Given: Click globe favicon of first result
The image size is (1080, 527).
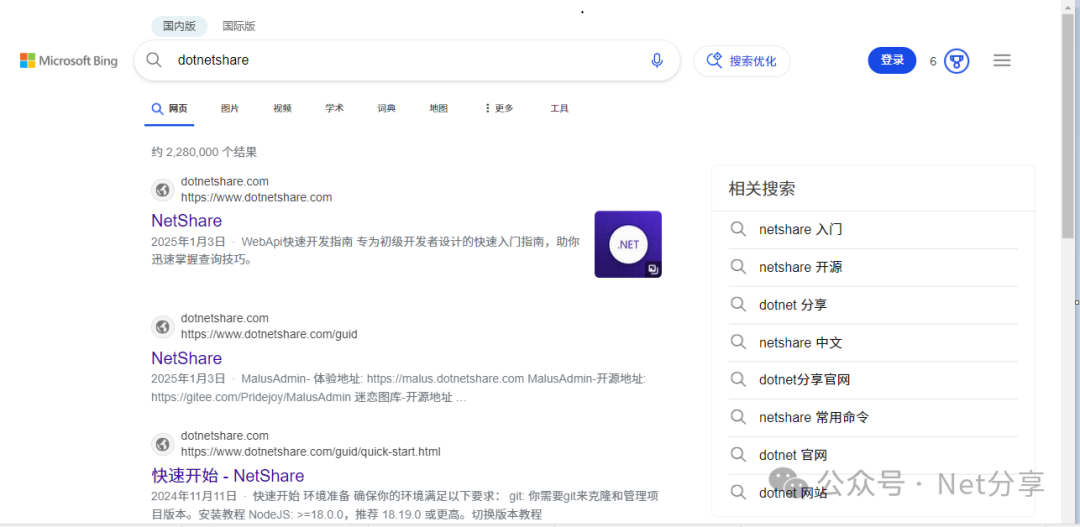Looking at the screenshot, I should pyautogui.click(x=163, y=189).
